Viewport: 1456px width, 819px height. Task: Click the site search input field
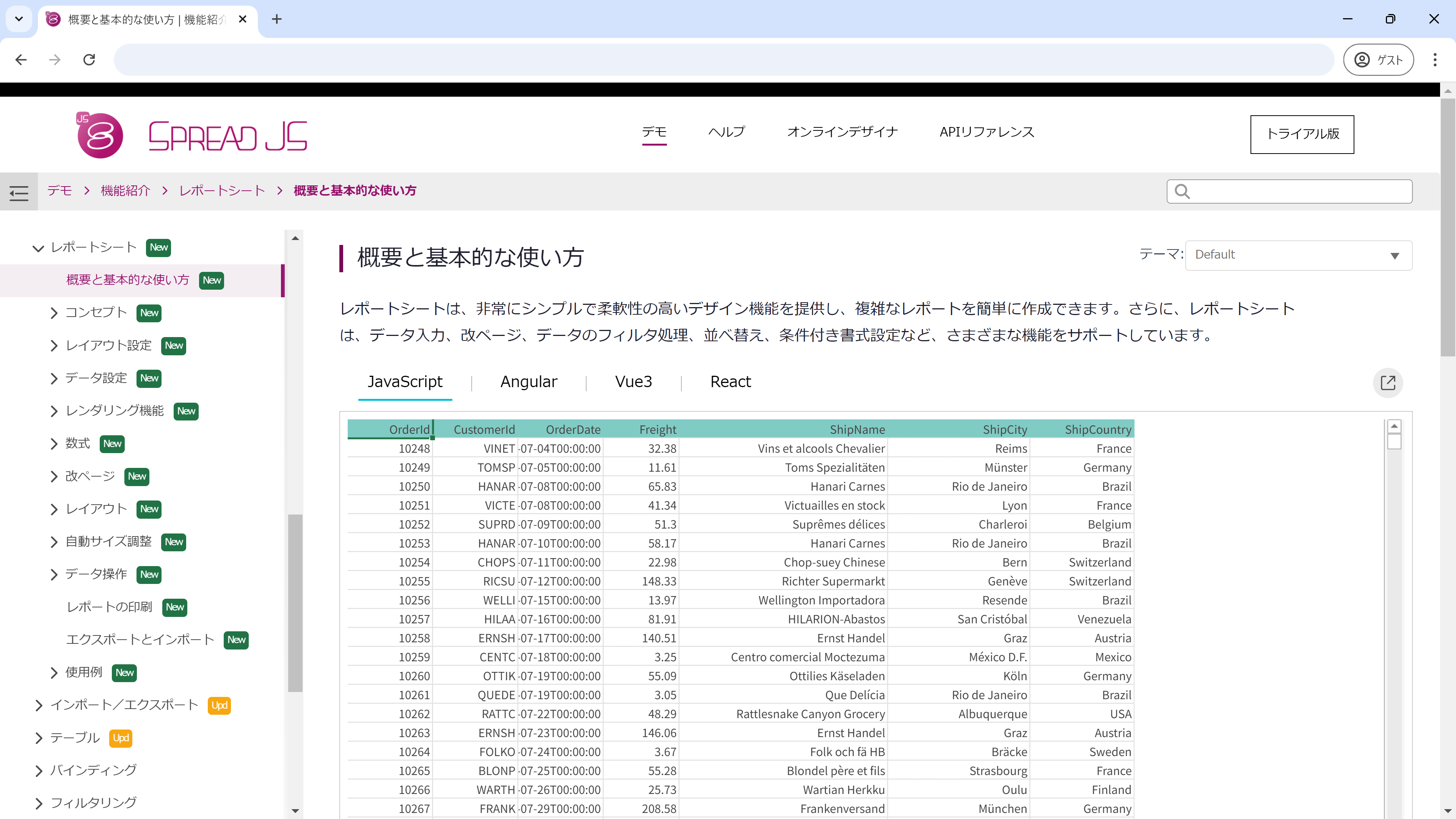[x=1289, y=191]
